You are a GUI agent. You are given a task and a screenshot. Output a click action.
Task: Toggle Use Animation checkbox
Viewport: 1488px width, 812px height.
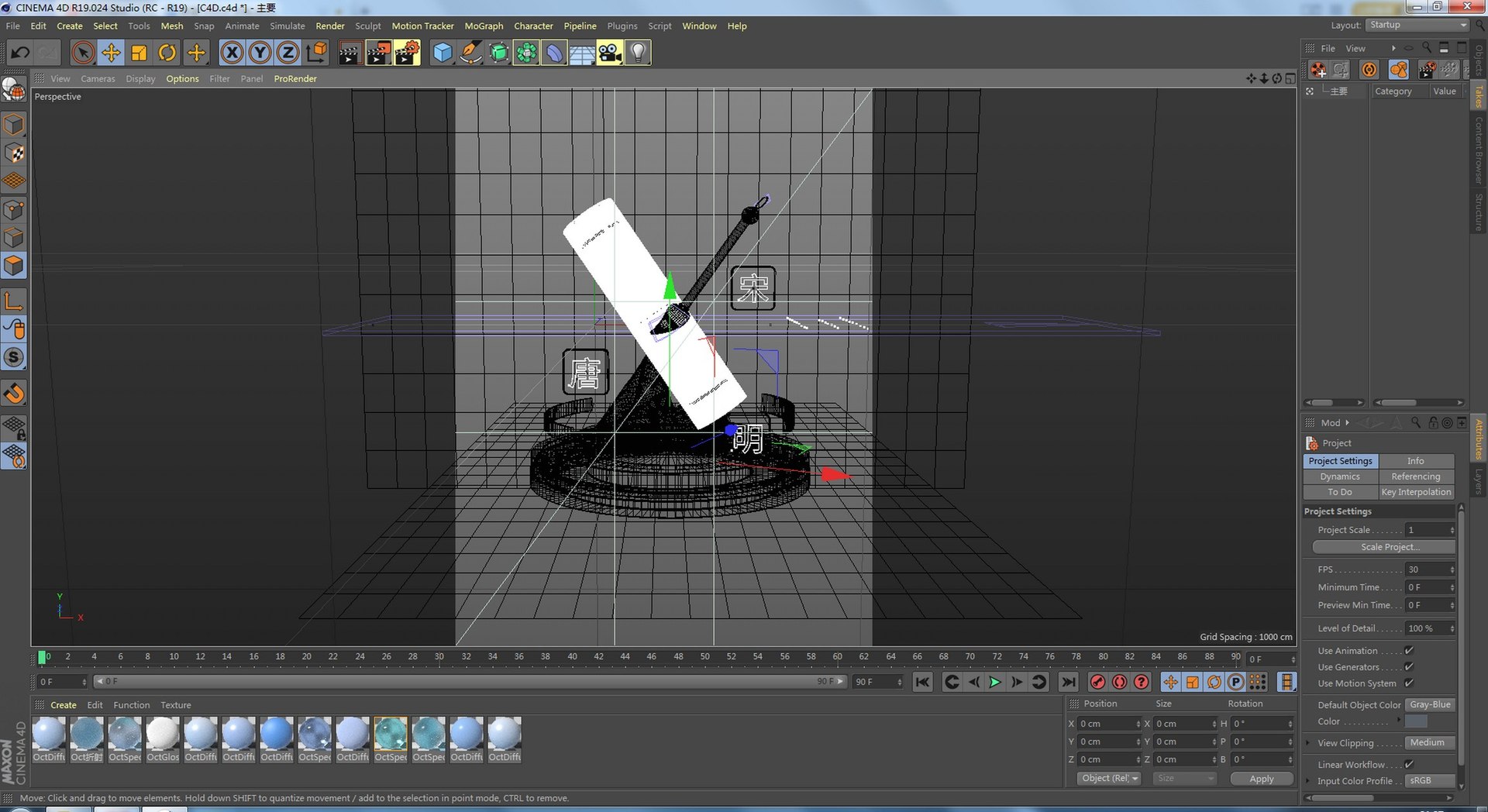coord(1409,651)
